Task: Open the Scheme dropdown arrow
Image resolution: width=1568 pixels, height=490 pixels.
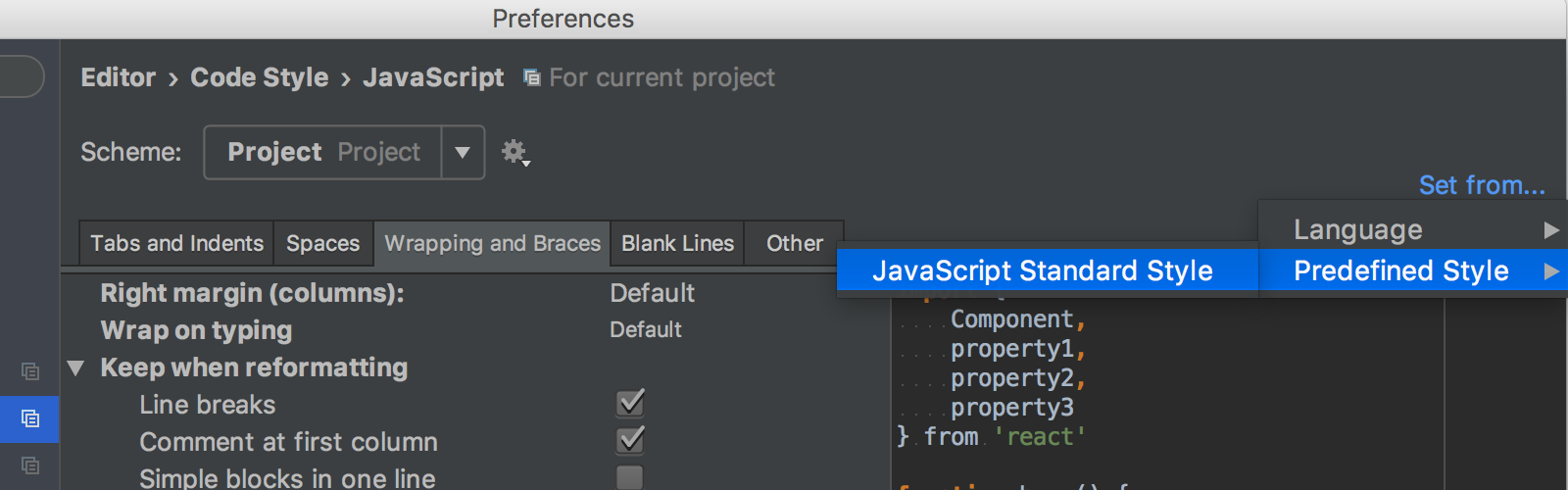Action: (x=463, y=152)
